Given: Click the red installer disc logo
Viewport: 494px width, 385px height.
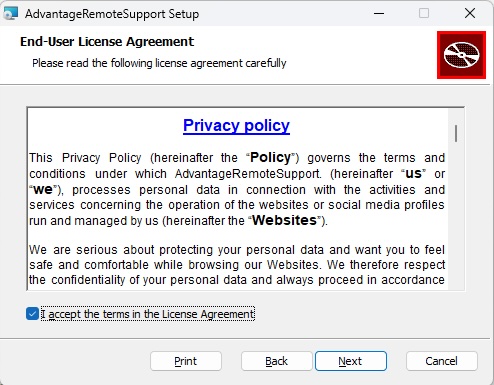Looking at the screenshot, I should (461, 55).
